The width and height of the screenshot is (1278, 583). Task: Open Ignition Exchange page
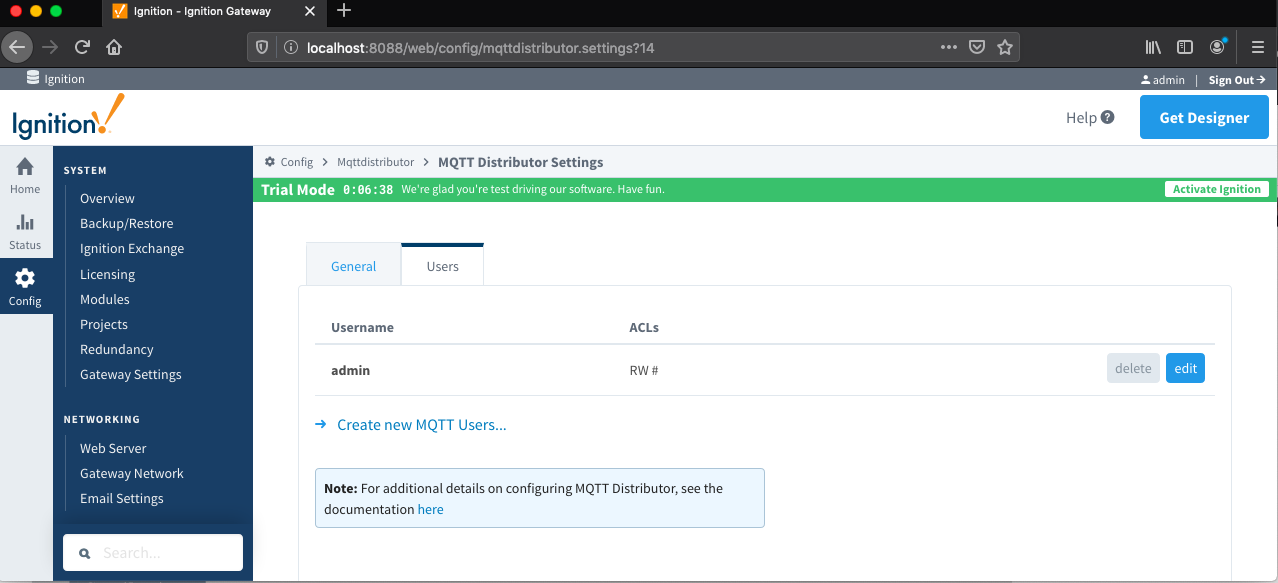click(132, 248)
